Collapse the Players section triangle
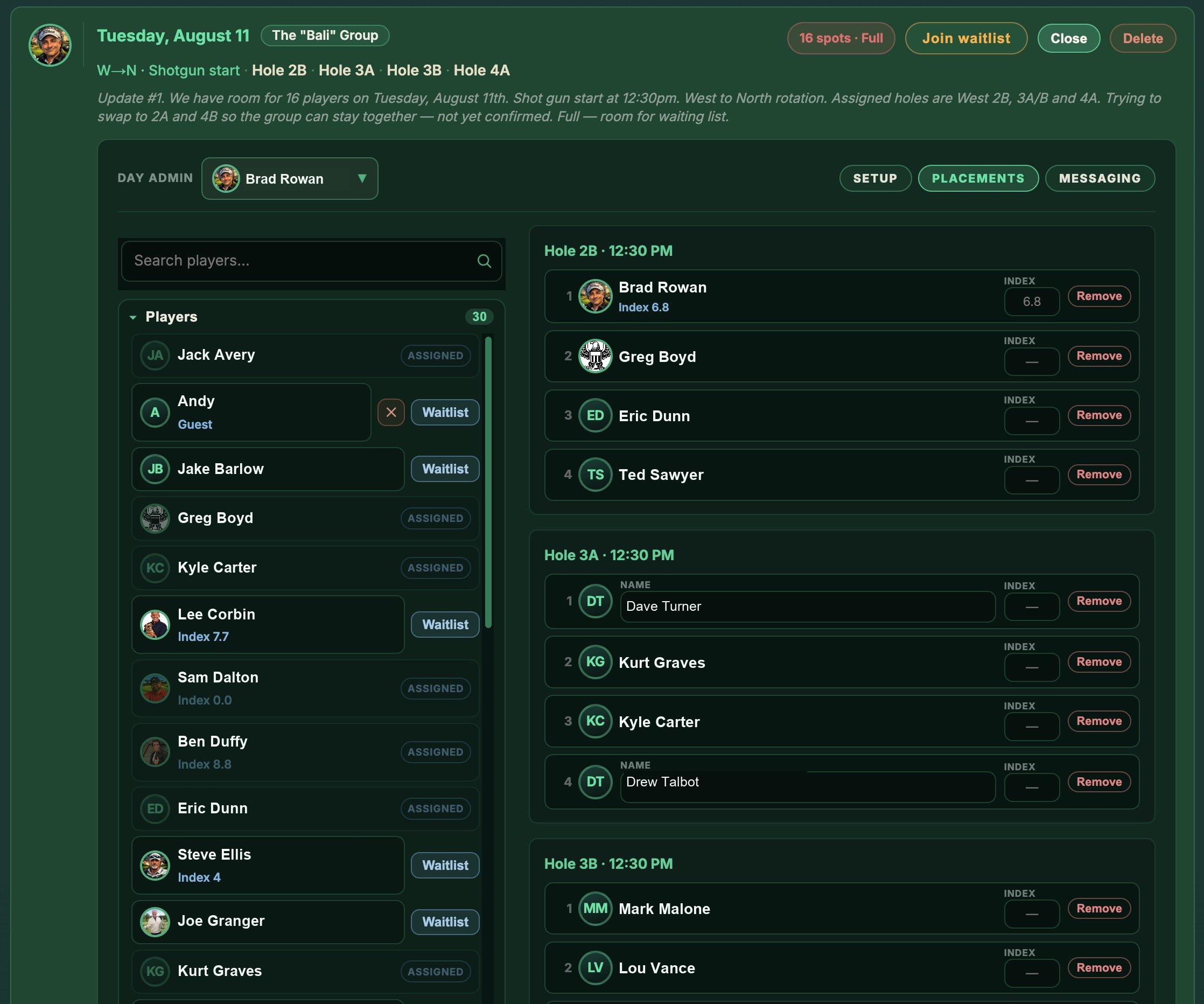This screenshot has width=1204, height=1004. [x=133, y=317]
